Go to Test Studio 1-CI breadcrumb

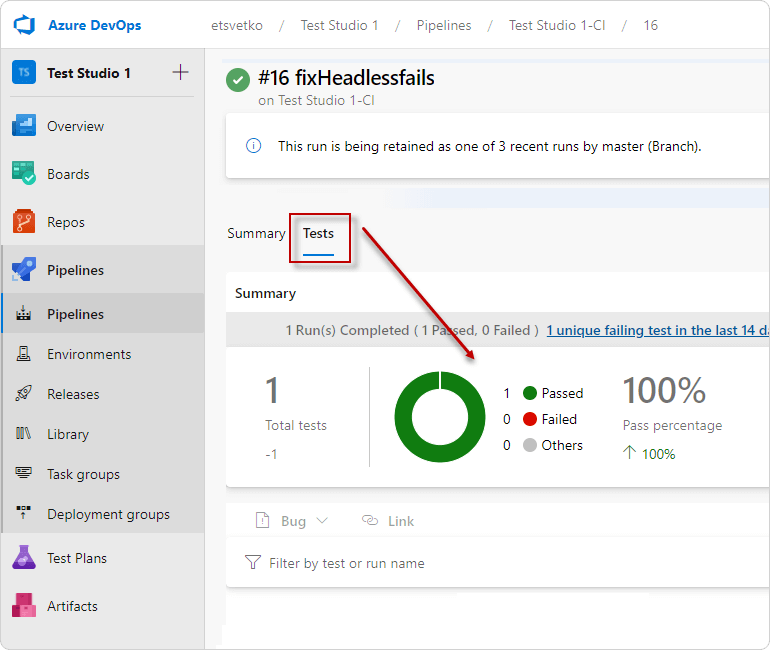coord(557,26)
